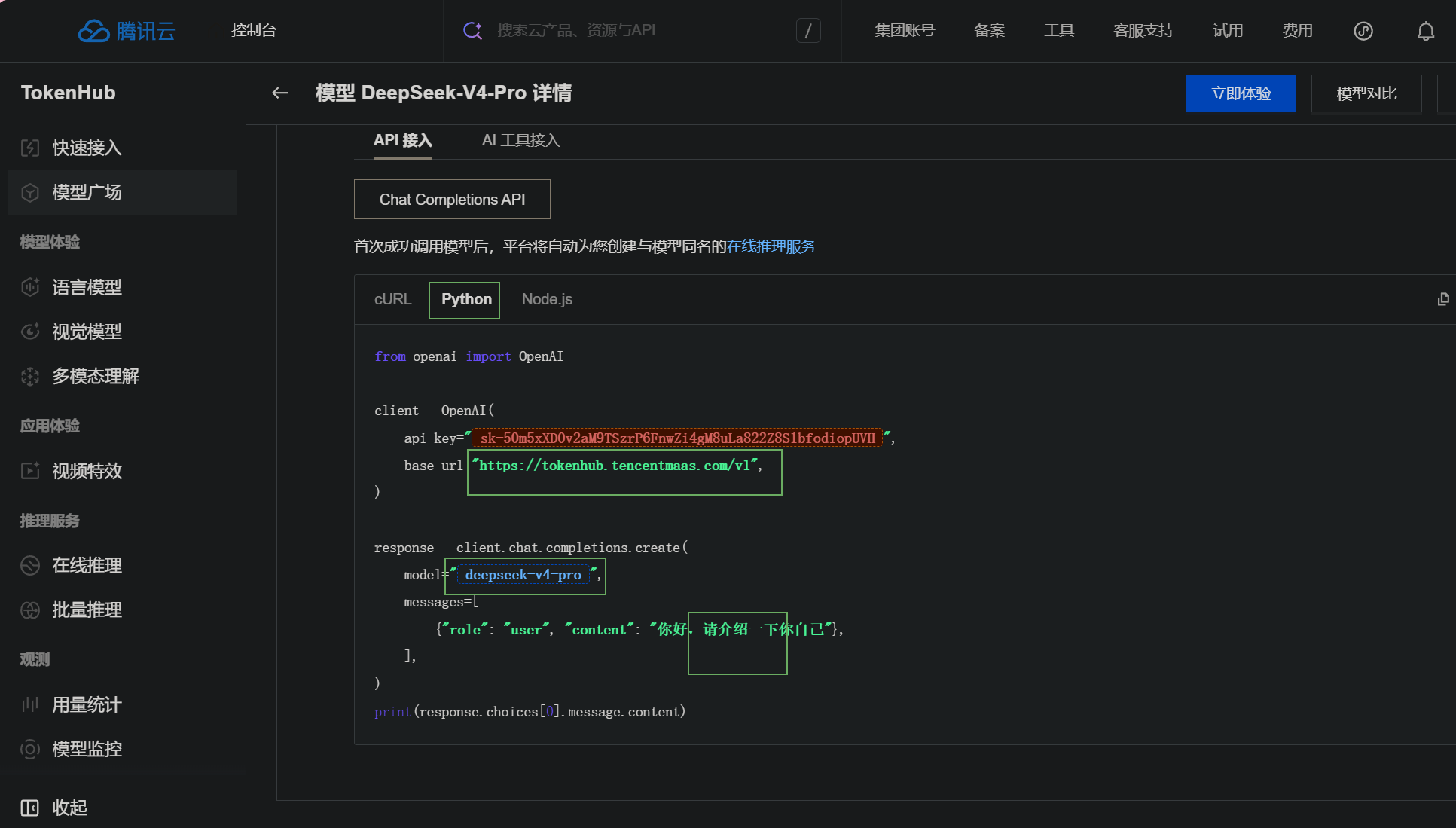
Task: Open the 集团账号 menu
Action: click(905, 31)
